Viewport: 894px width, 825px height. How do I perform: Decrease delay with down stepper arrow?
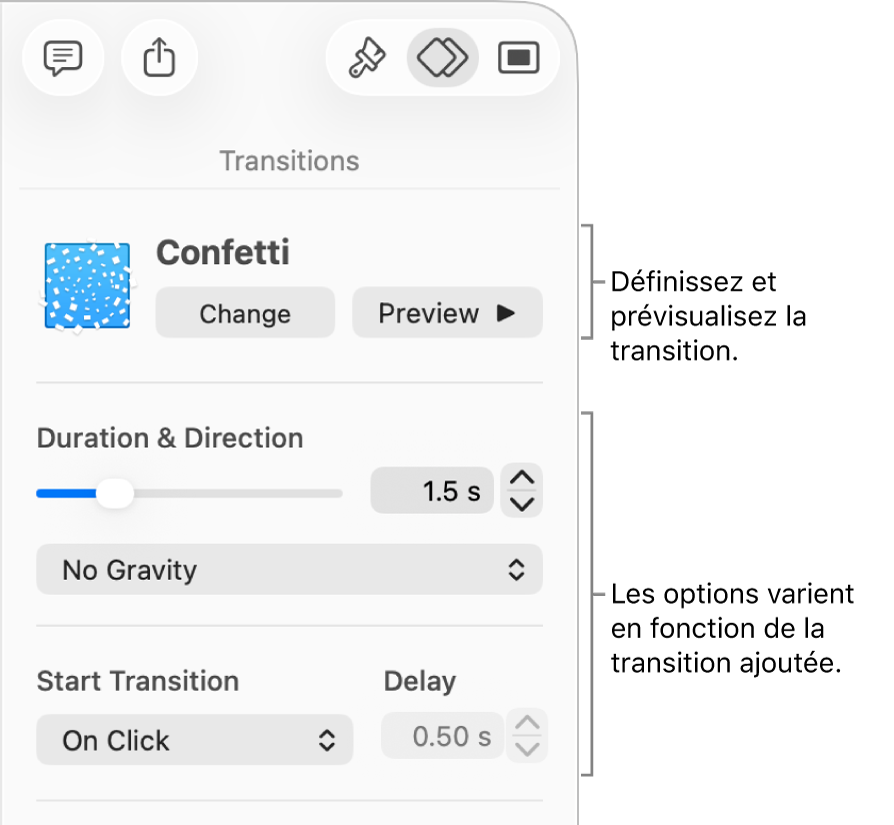click(x=528, y=749)
